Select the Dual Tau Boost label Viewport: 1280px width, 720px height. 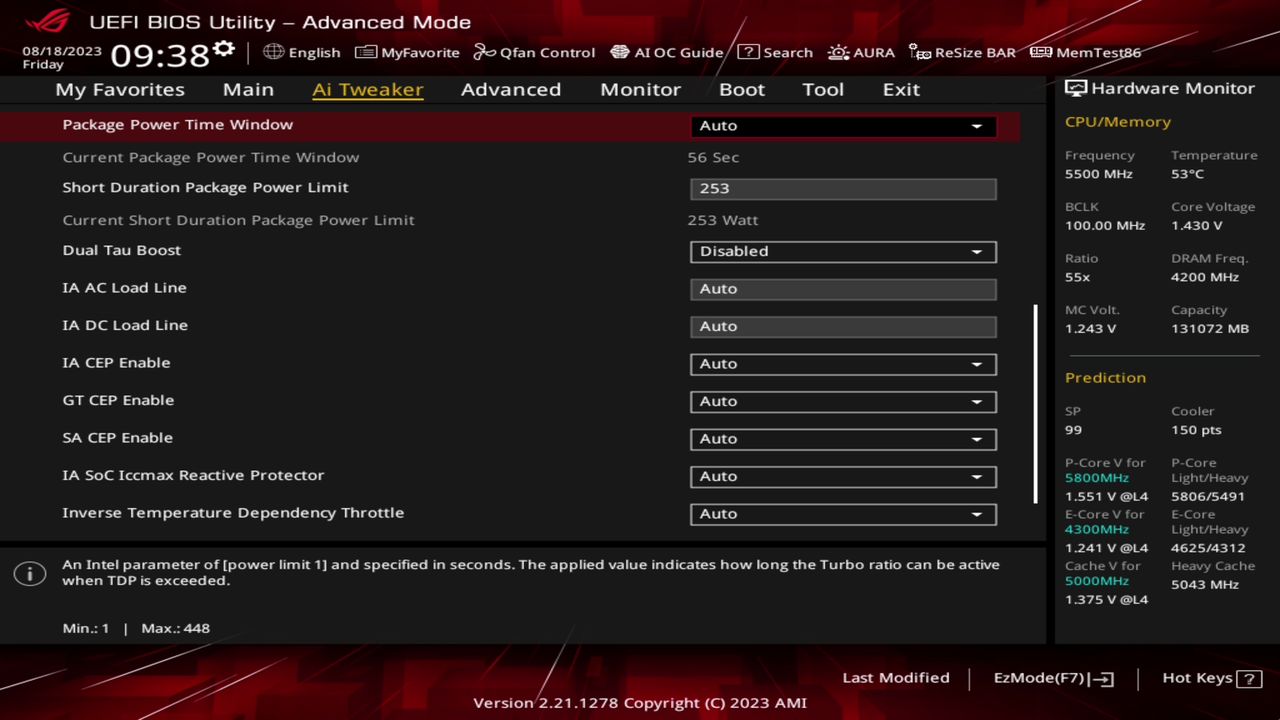[121, 250]
